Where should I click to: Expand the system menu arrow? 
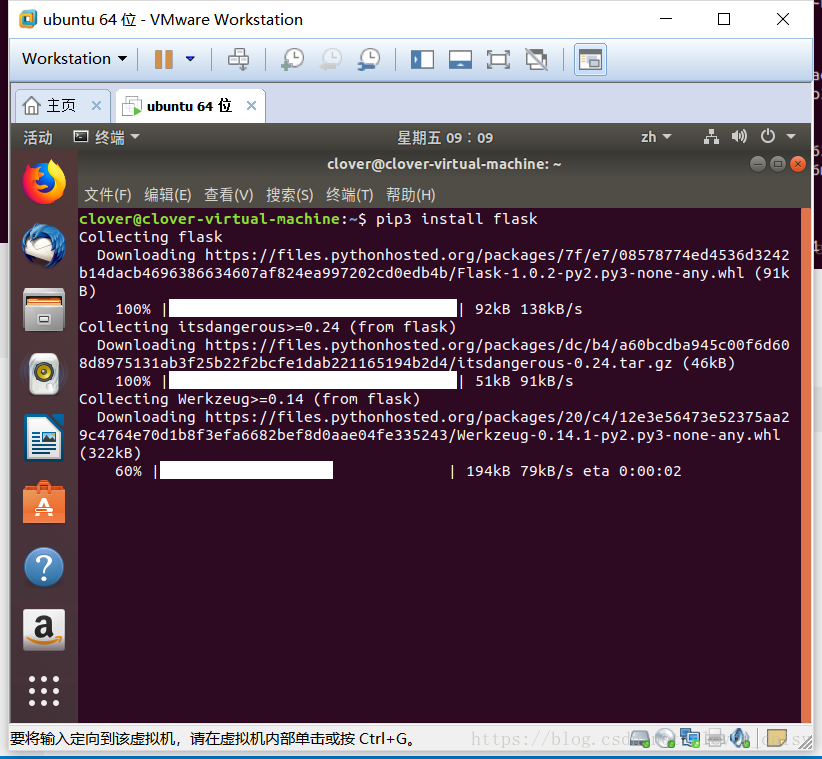(x=791, y=137)
